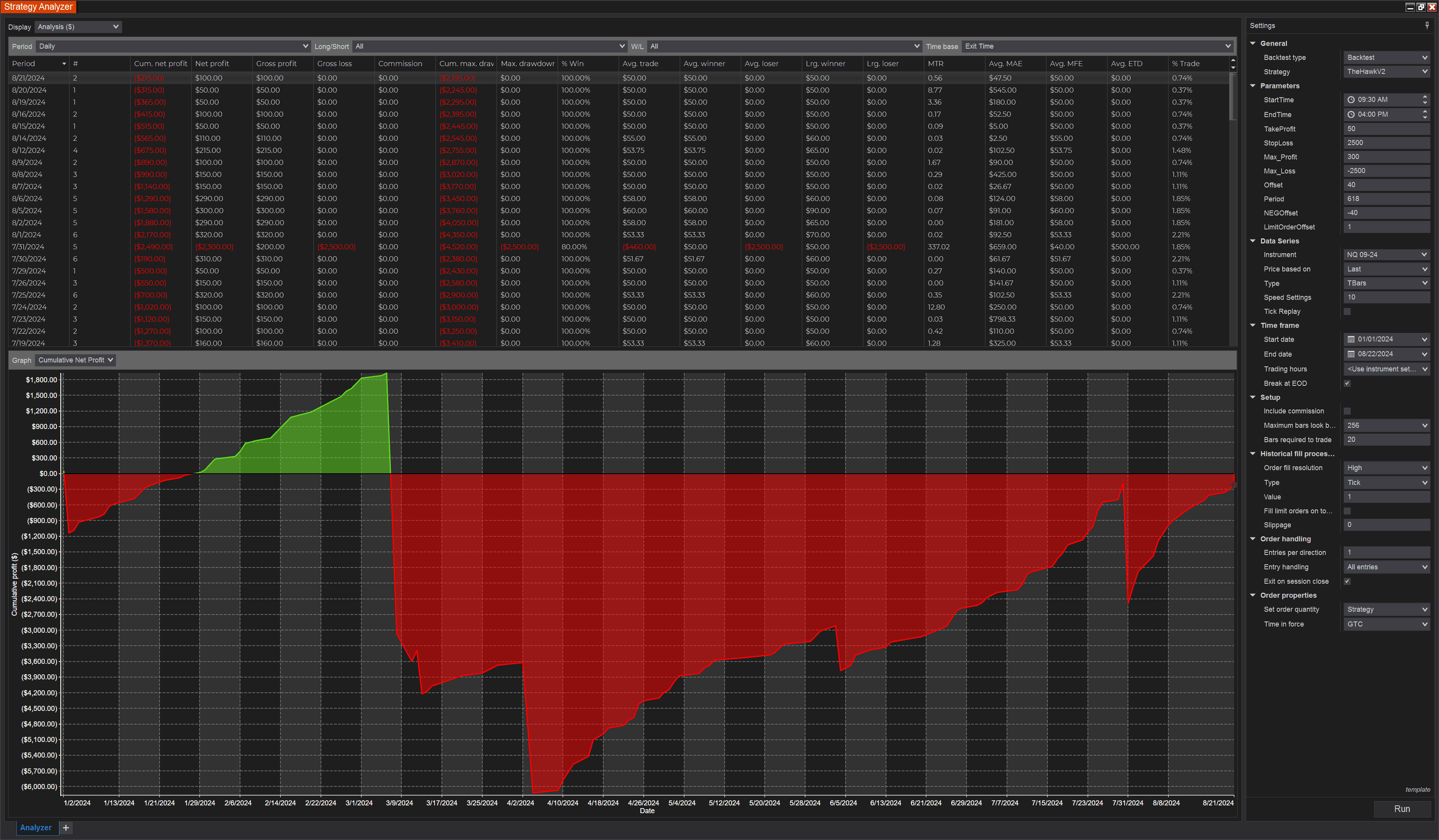
Task: Open the Price based on dropdown
Action: tap(1387, 269)
